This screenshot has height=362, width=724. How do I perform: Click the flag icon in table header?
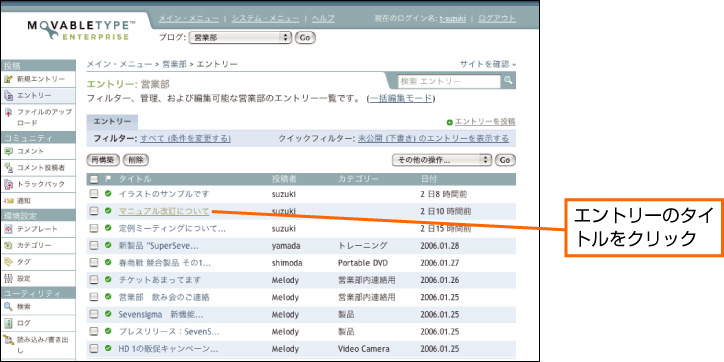point(108,179)
